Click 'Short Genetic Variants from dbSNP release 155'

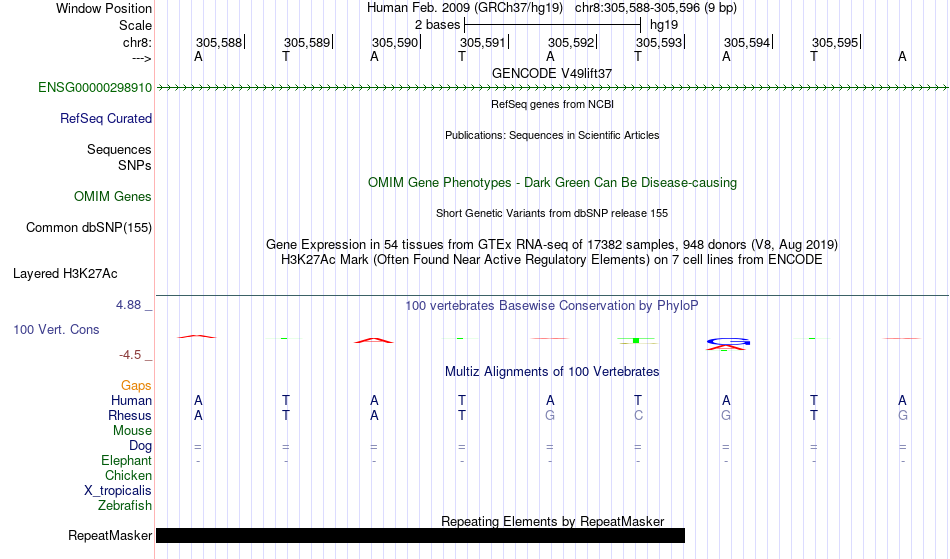pyautogui.click(x=552, y=213)
